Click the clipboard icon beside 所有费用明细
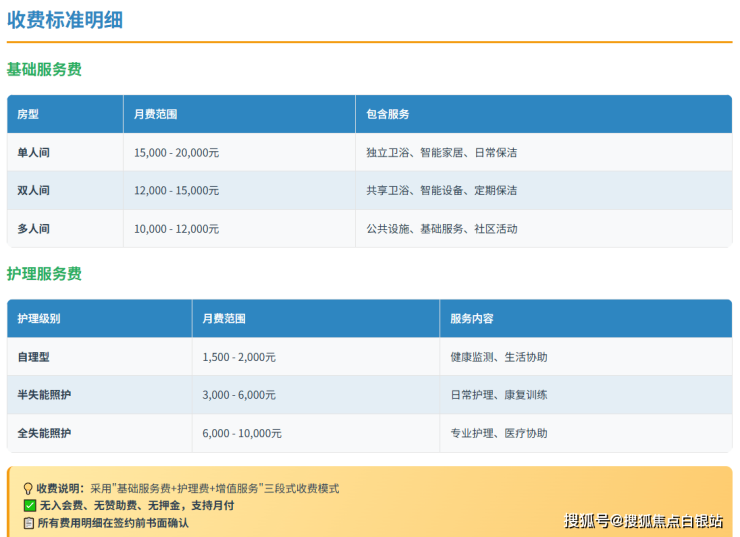740x537 pixels. [28, 523]
